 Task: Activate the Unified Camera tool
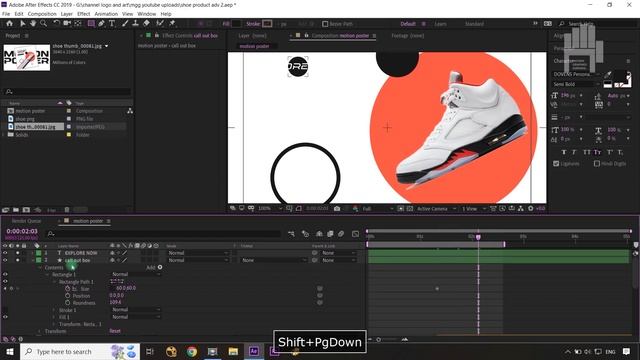(67, 24)
